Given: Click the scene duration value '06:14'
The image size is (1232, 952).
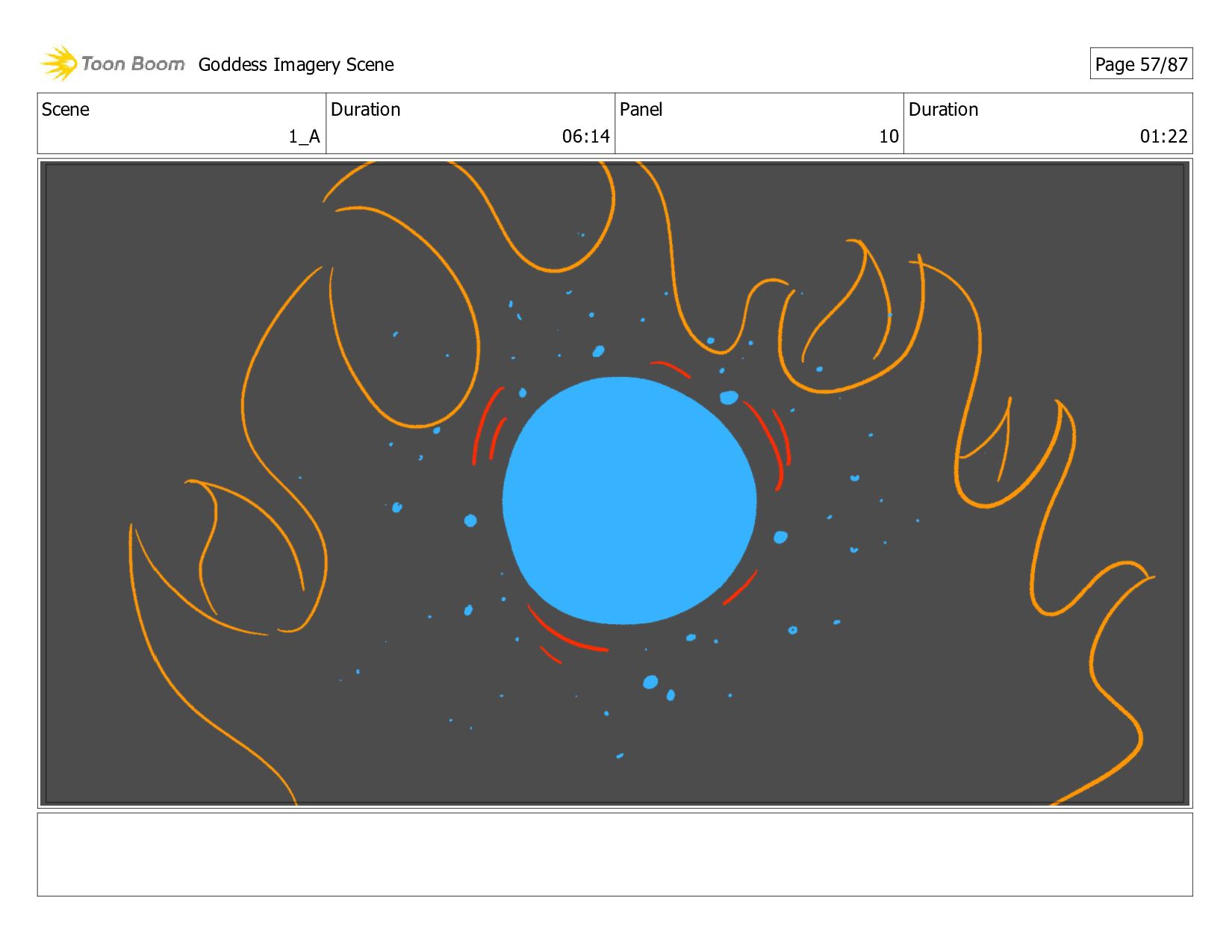Looking at the screenshot, I should coord(586,137).
